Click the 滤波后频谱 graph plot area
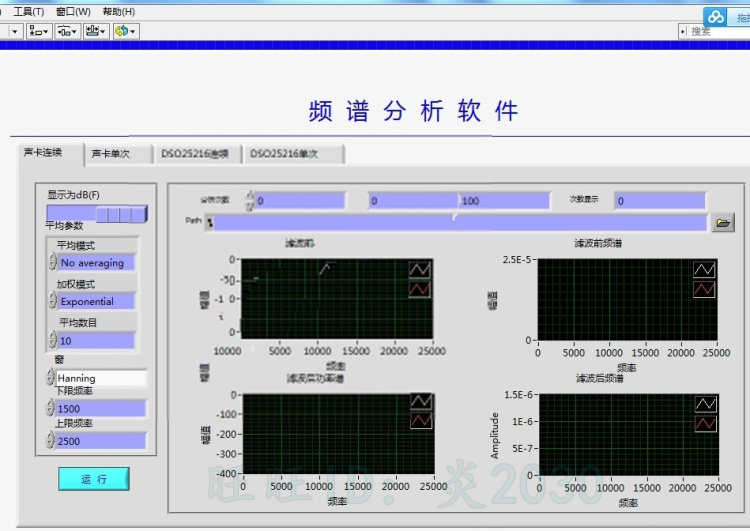This screenshot has height=531, width=750. (629, 435)
